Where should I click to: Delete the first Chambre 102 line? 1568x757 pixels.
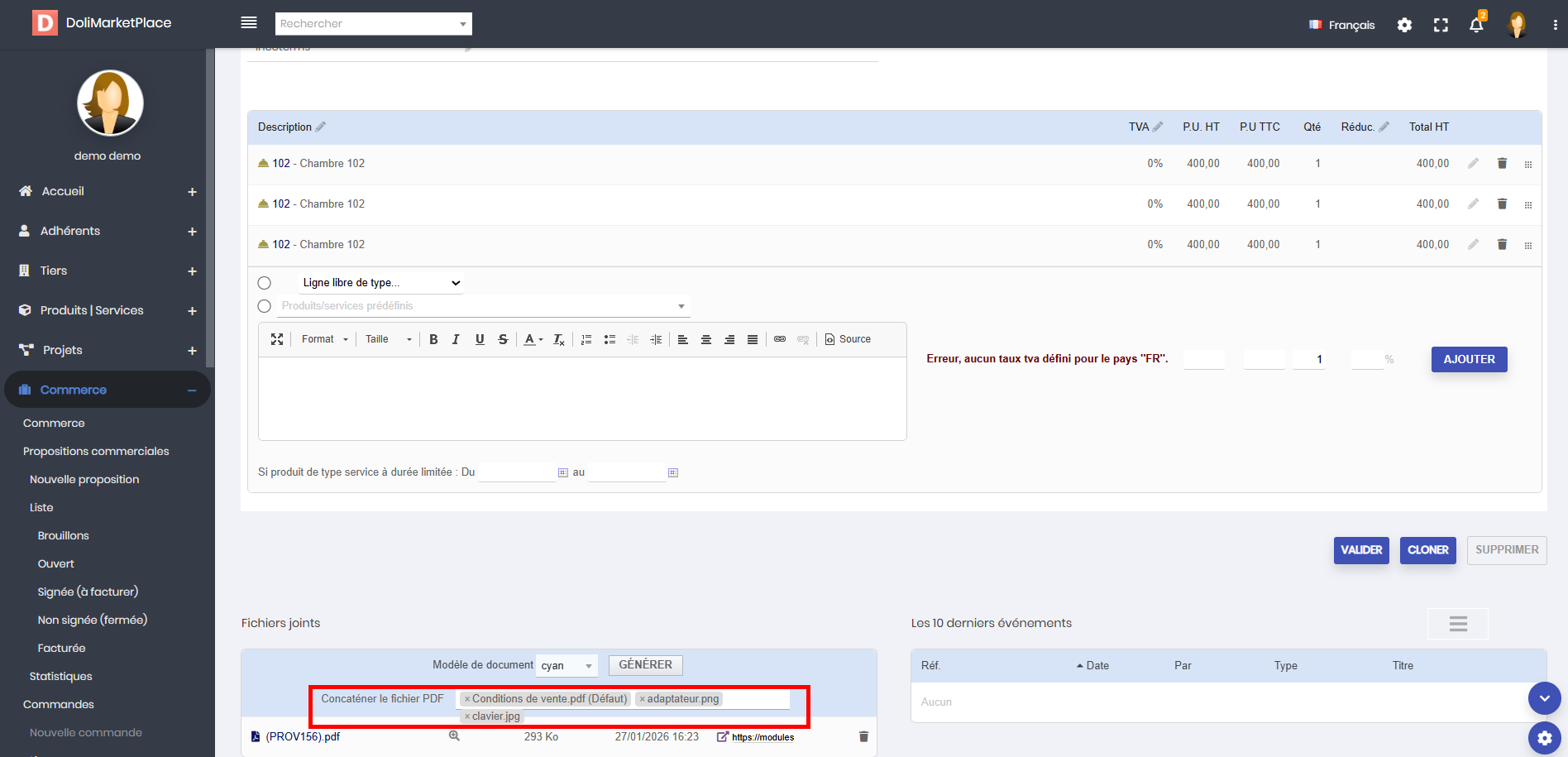pyautogui.click(x=1502, y=163)
